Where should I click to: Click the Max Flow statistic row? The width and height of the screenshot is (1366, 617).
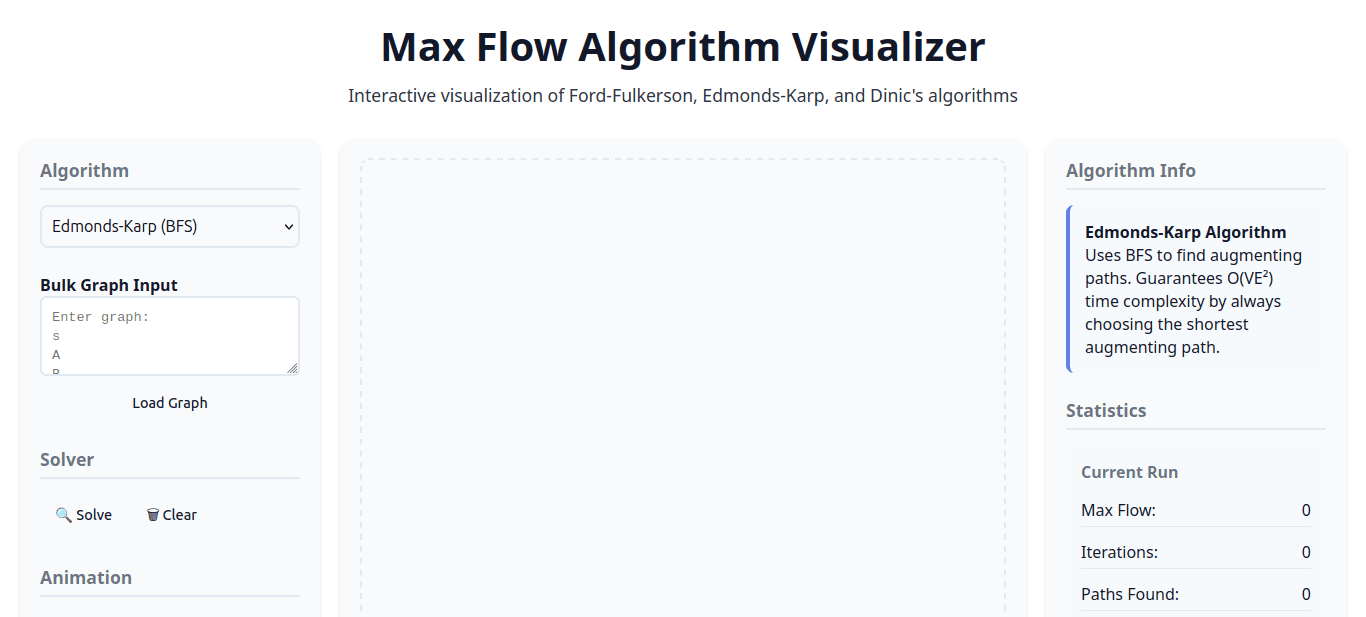point(1194,510)
